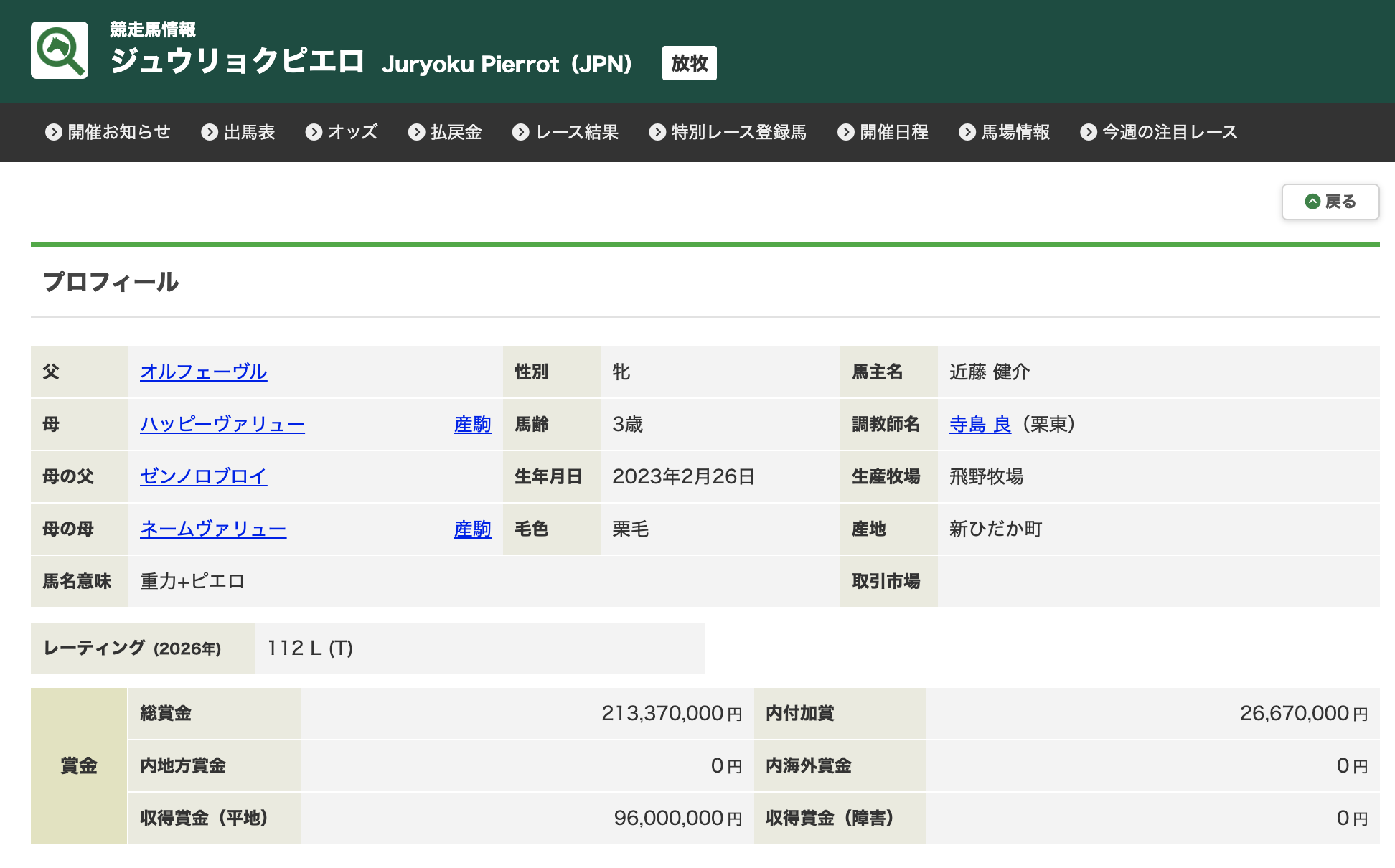Click English name Juryoku Pierrot (JPN)
Viewport: 1395px width, 868px height.
coord(507,64)
